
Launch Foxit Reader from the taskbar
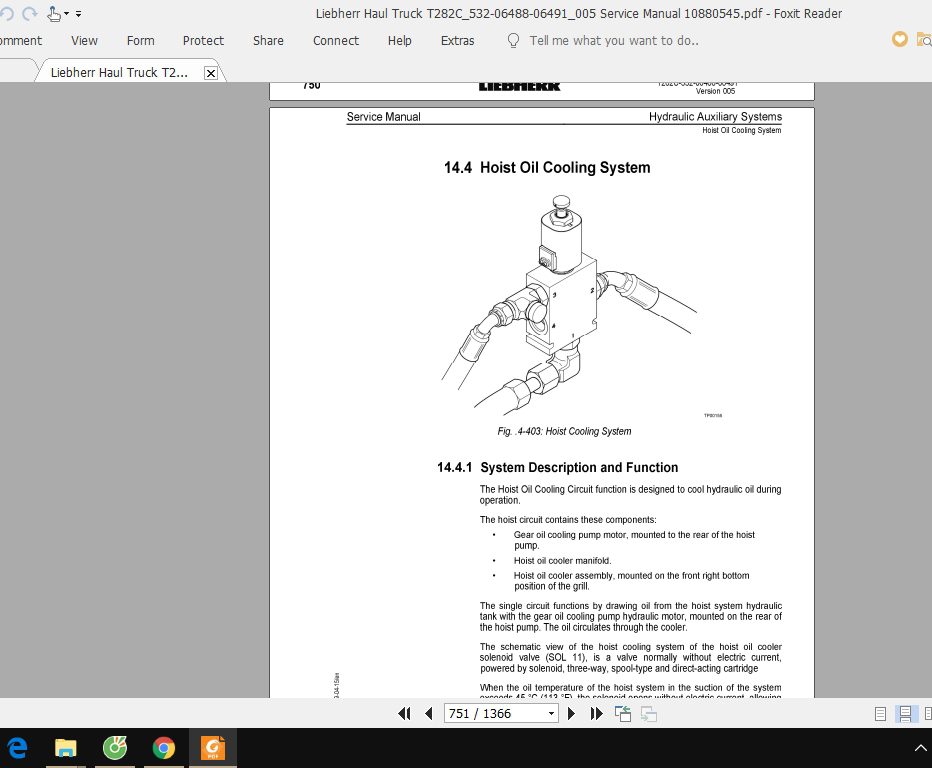(212, 747)
